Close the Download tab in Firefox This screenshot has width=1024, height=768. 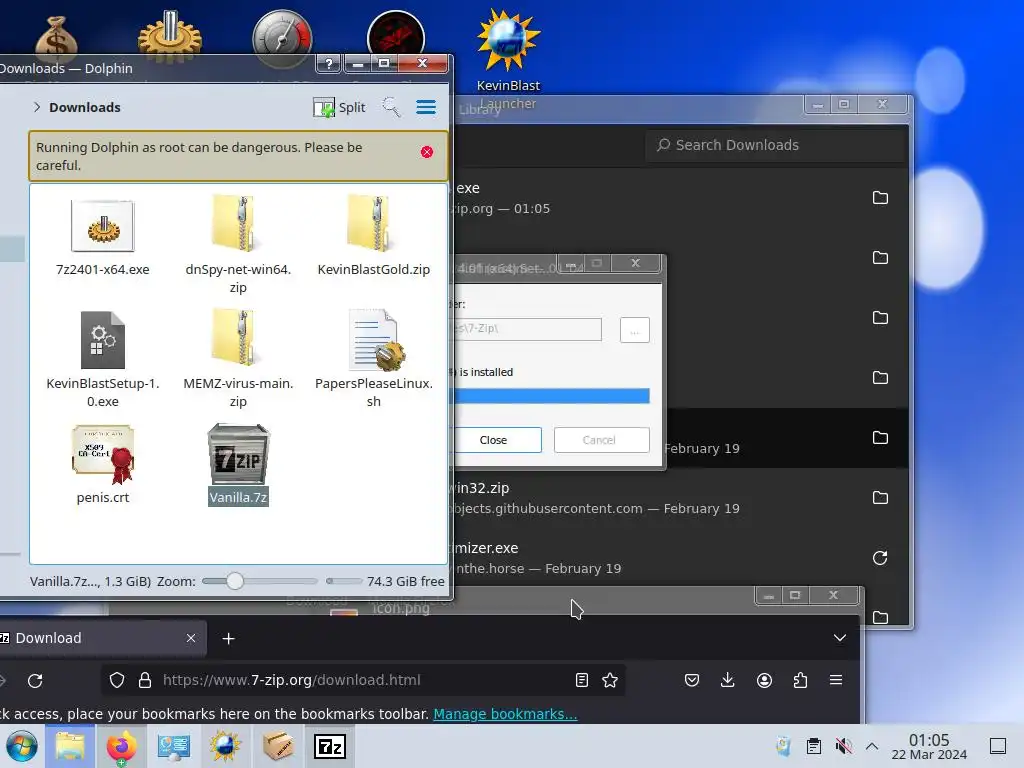(x=191, y=638)
